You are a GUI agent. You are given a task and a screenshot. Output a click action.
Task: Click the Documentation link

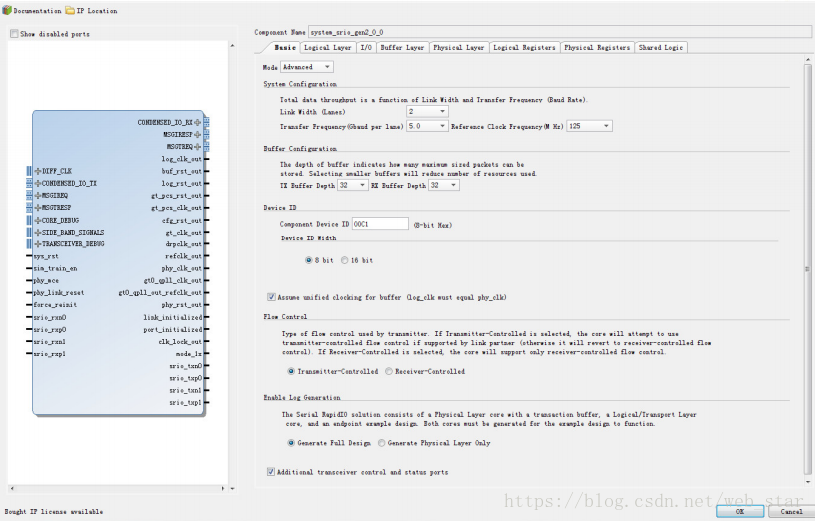pyautogui.click(x=37, y=10)
